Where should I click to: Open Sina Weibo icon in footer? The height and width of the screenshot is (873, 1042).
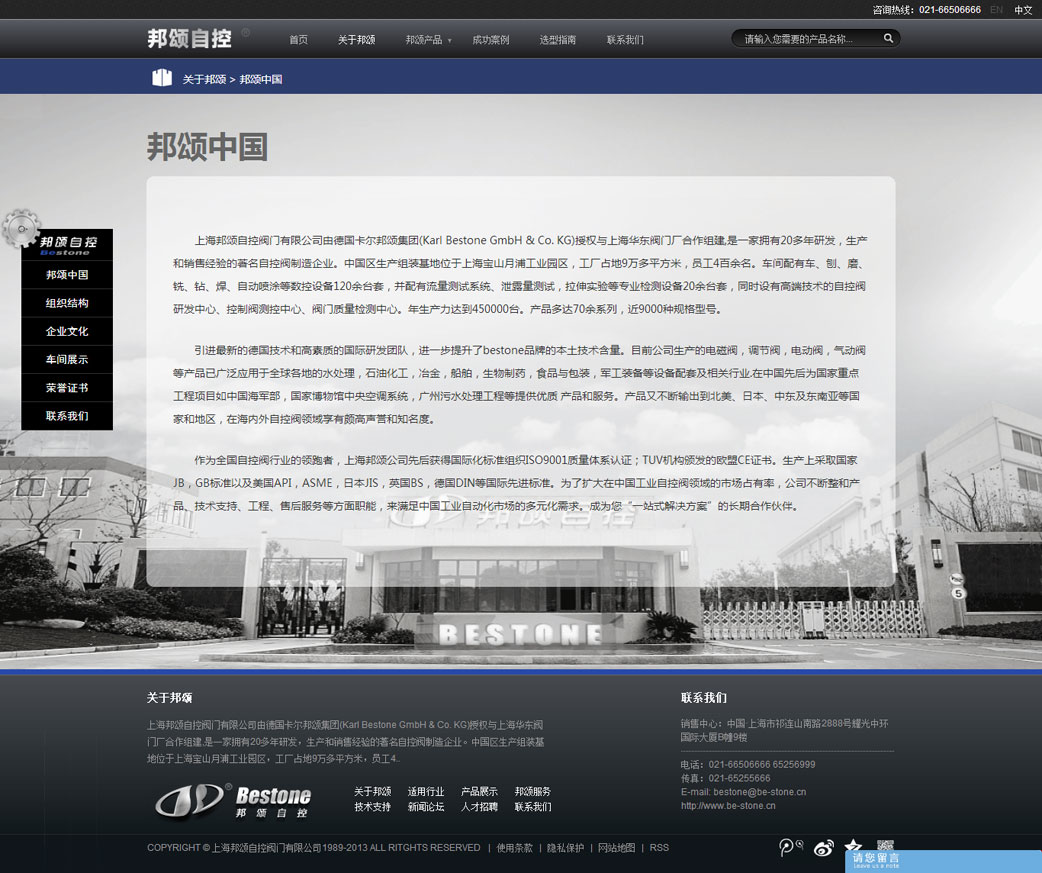(824, 848)
